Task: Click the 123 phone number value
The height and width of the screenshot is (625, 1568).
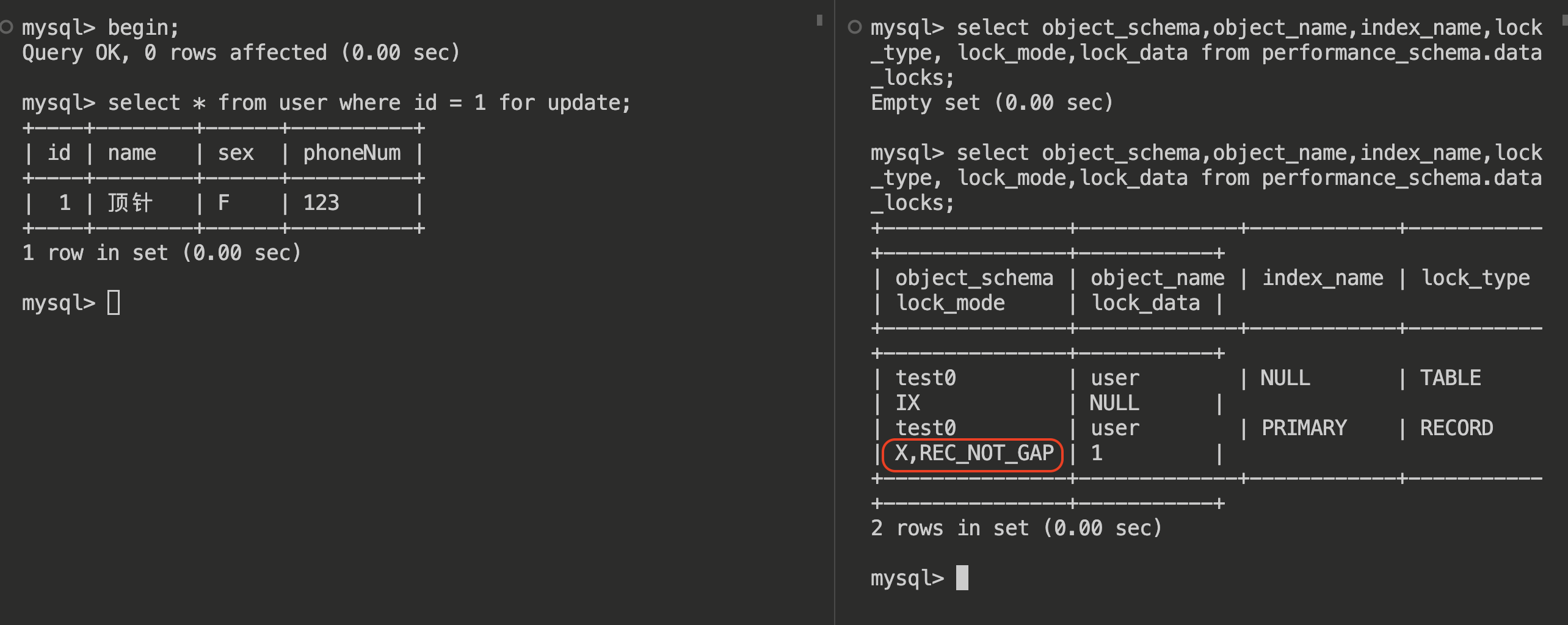Action: coord(321,203)
